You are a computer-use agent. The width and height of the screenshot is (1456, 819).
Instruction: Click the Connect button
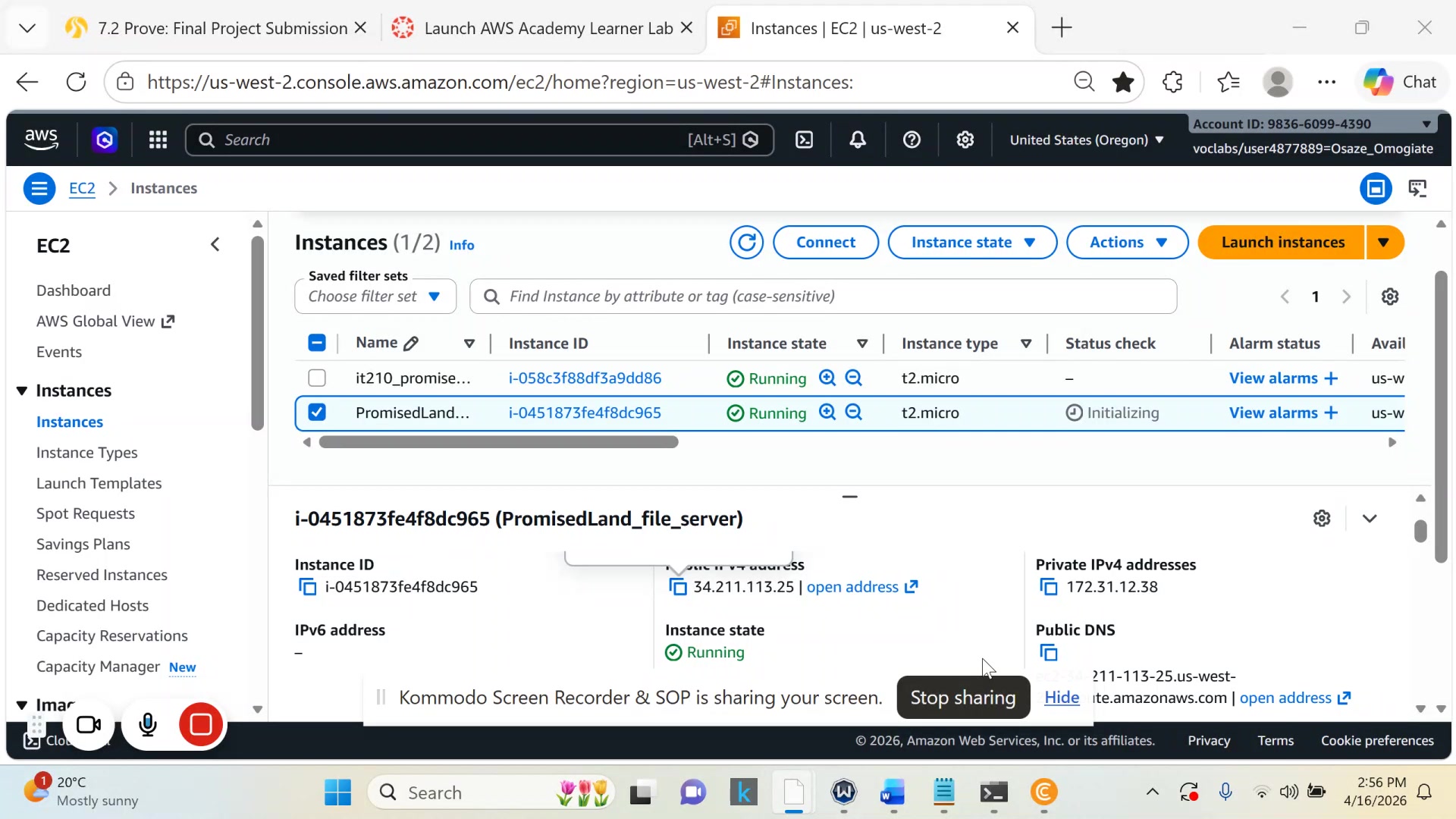(825, 243)
